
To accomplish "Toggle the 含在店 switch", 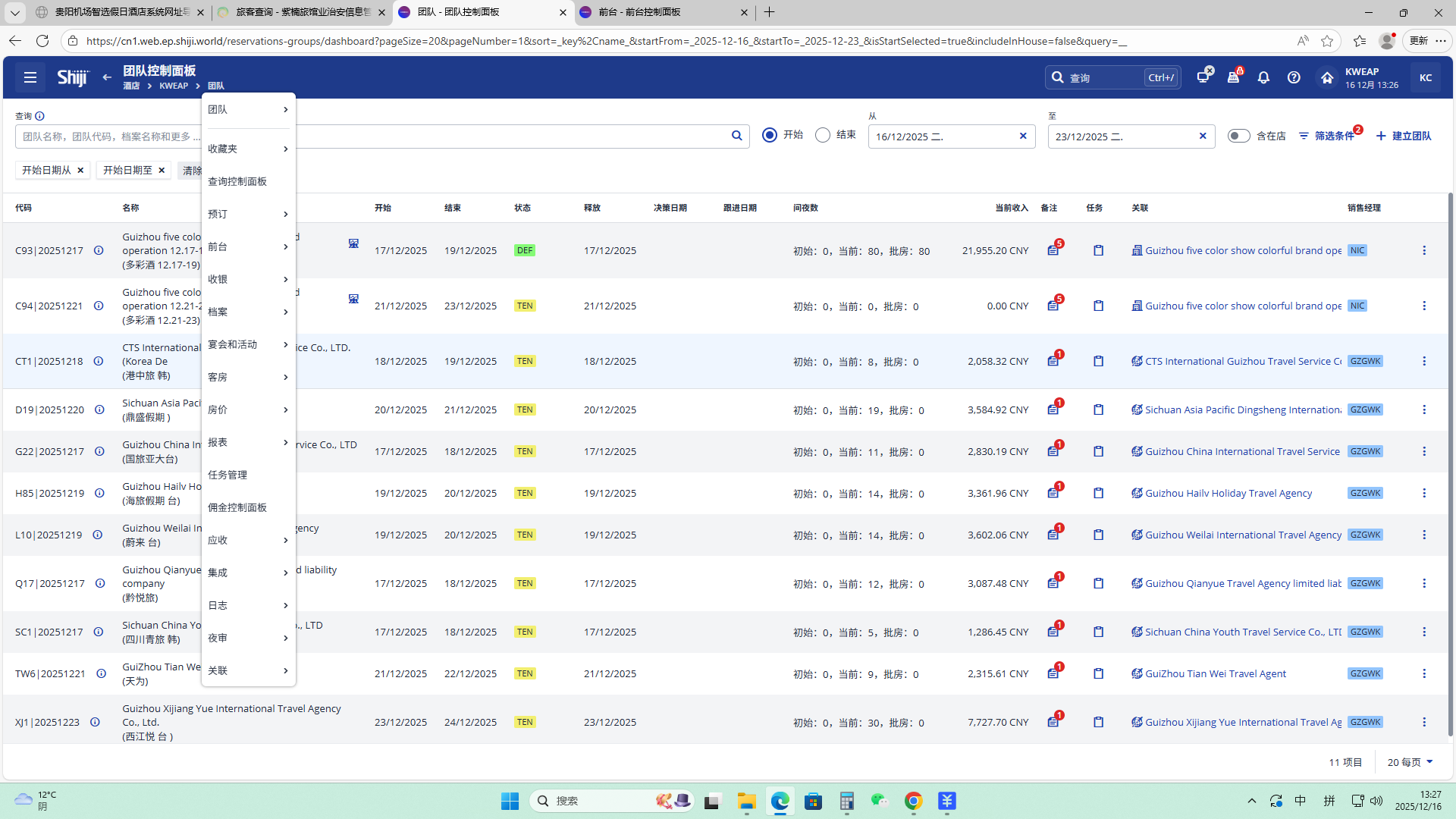I will click(1238, 136).
